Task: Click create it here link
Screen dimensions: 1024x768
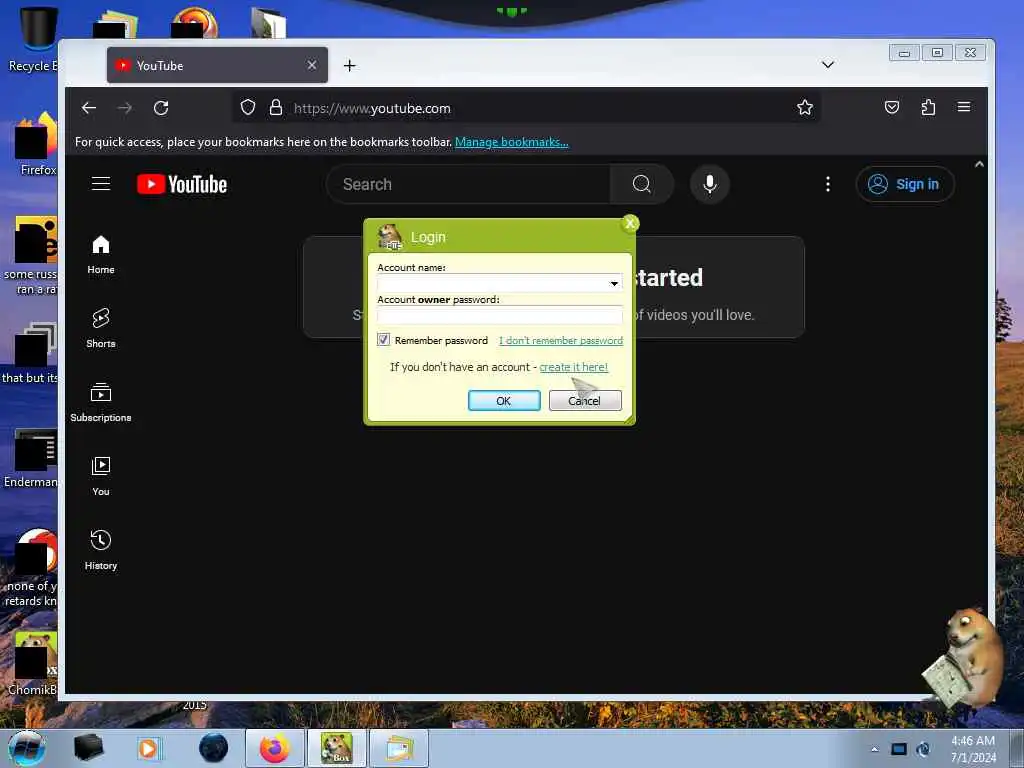Action: coord(573,368)
